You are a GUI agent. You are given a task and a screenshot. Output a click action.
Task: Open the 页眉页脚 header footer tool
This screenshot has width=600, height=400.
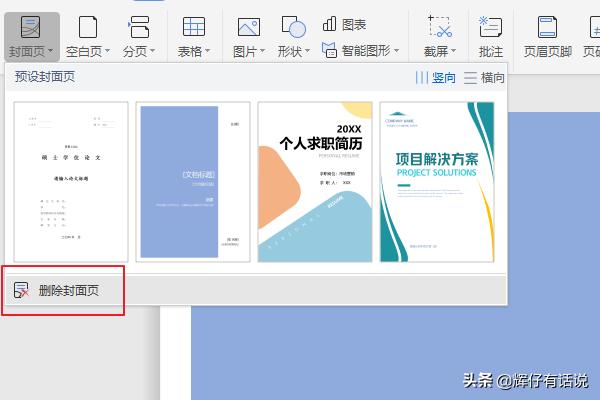[x=547, y=27]
